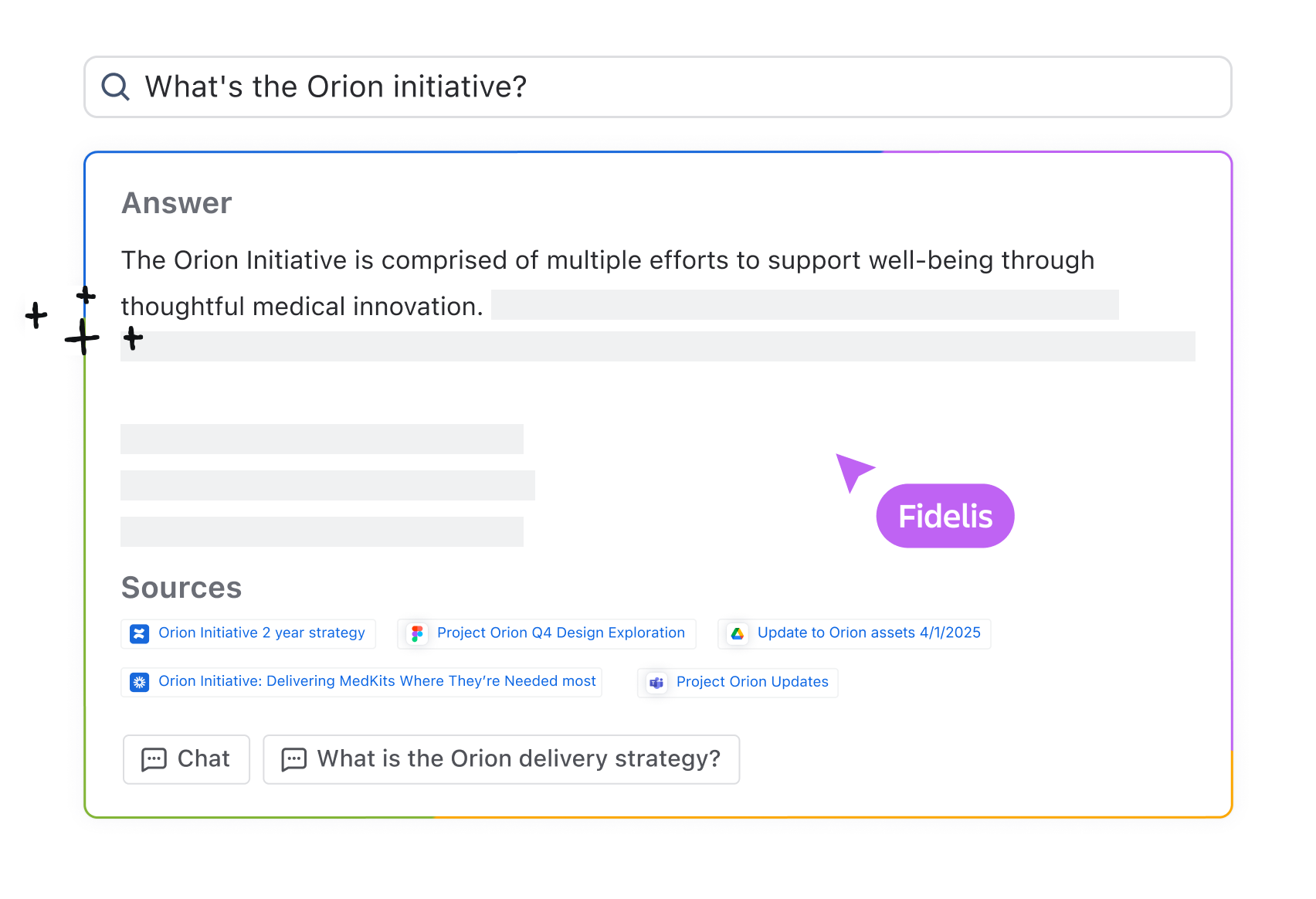
Task: Click the Fidelis name tag
Action: 945,516
